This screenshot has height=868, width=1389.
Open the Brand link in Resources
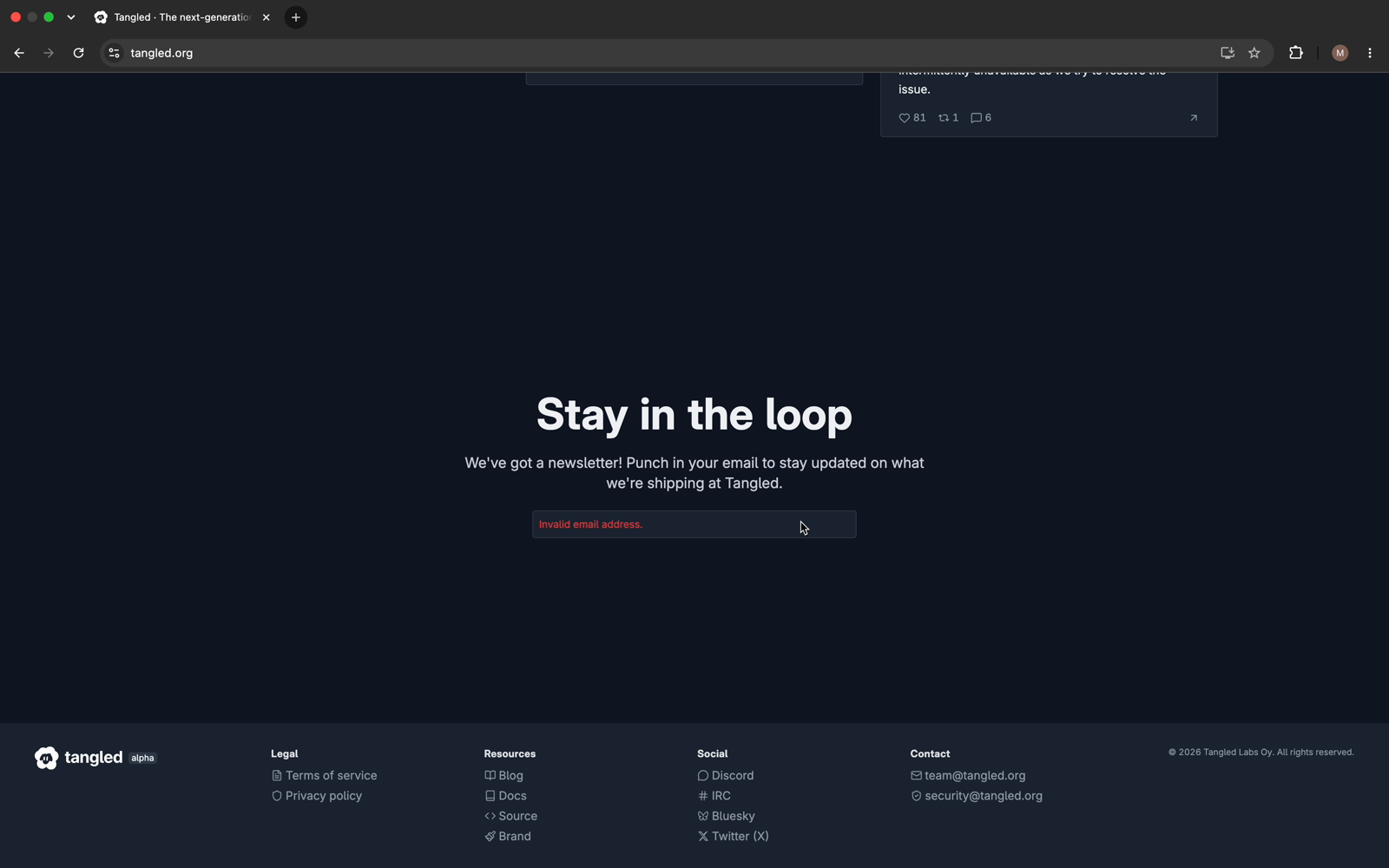(508, 837)
